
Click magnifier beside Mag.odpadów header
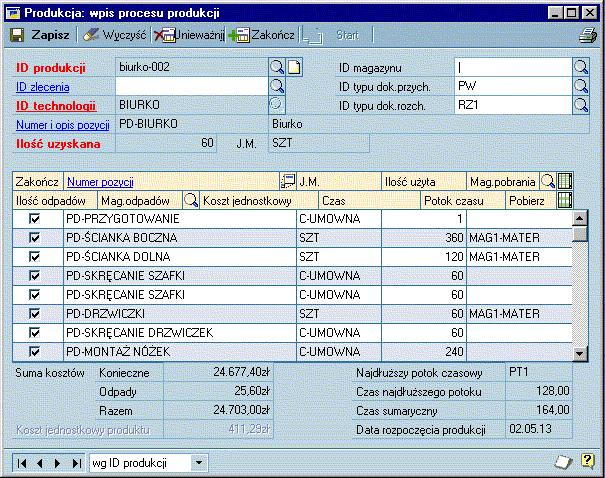tap(191, 200)
